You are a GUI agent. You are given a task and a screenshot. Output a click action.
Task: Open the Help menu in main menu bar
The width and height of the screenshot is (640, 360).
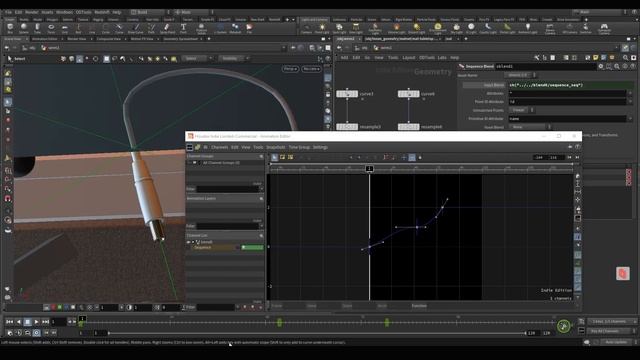click(117, 12)
